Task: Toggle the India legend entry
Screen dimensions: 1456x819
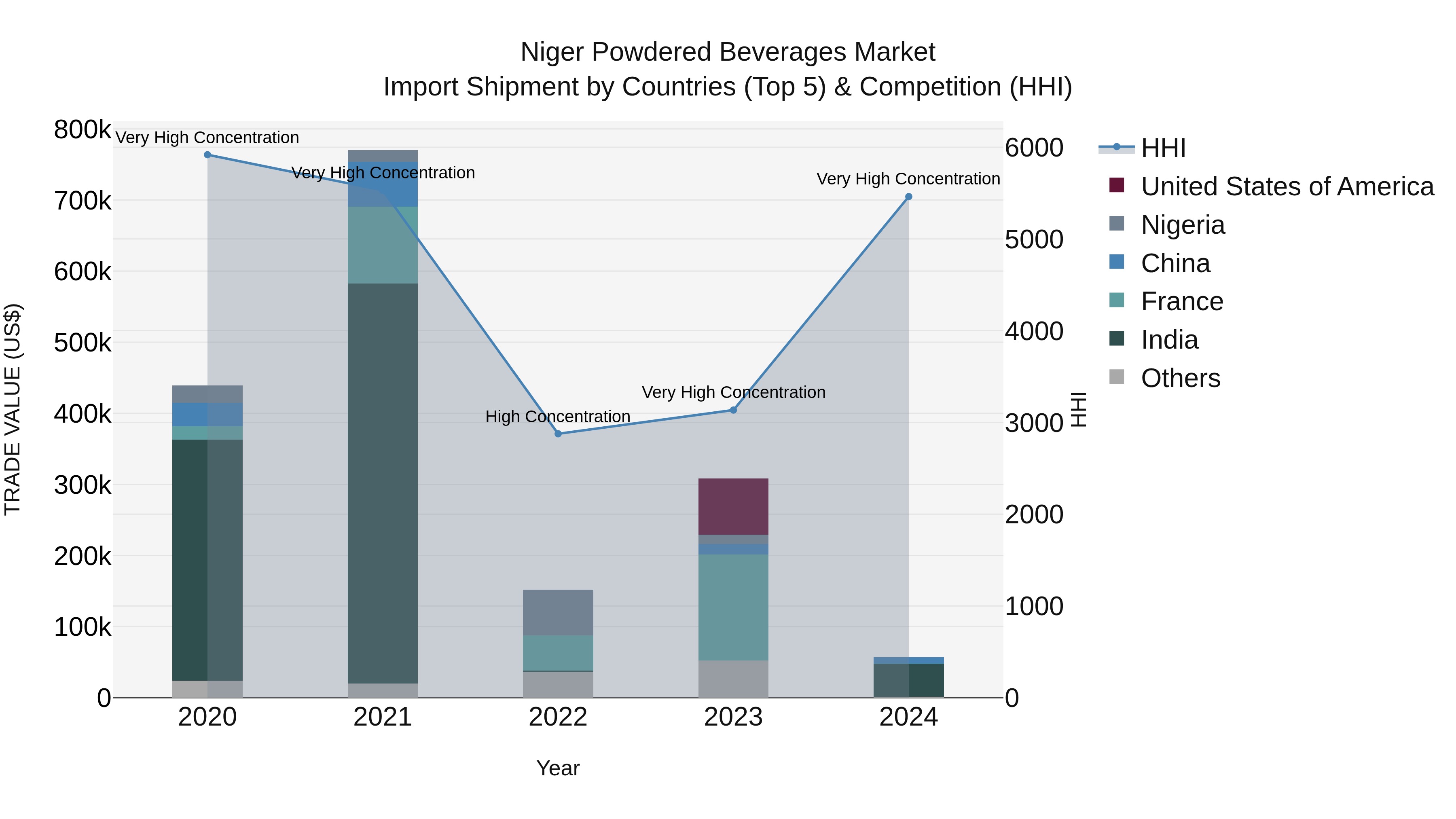Action: [x=1153, y=340]
